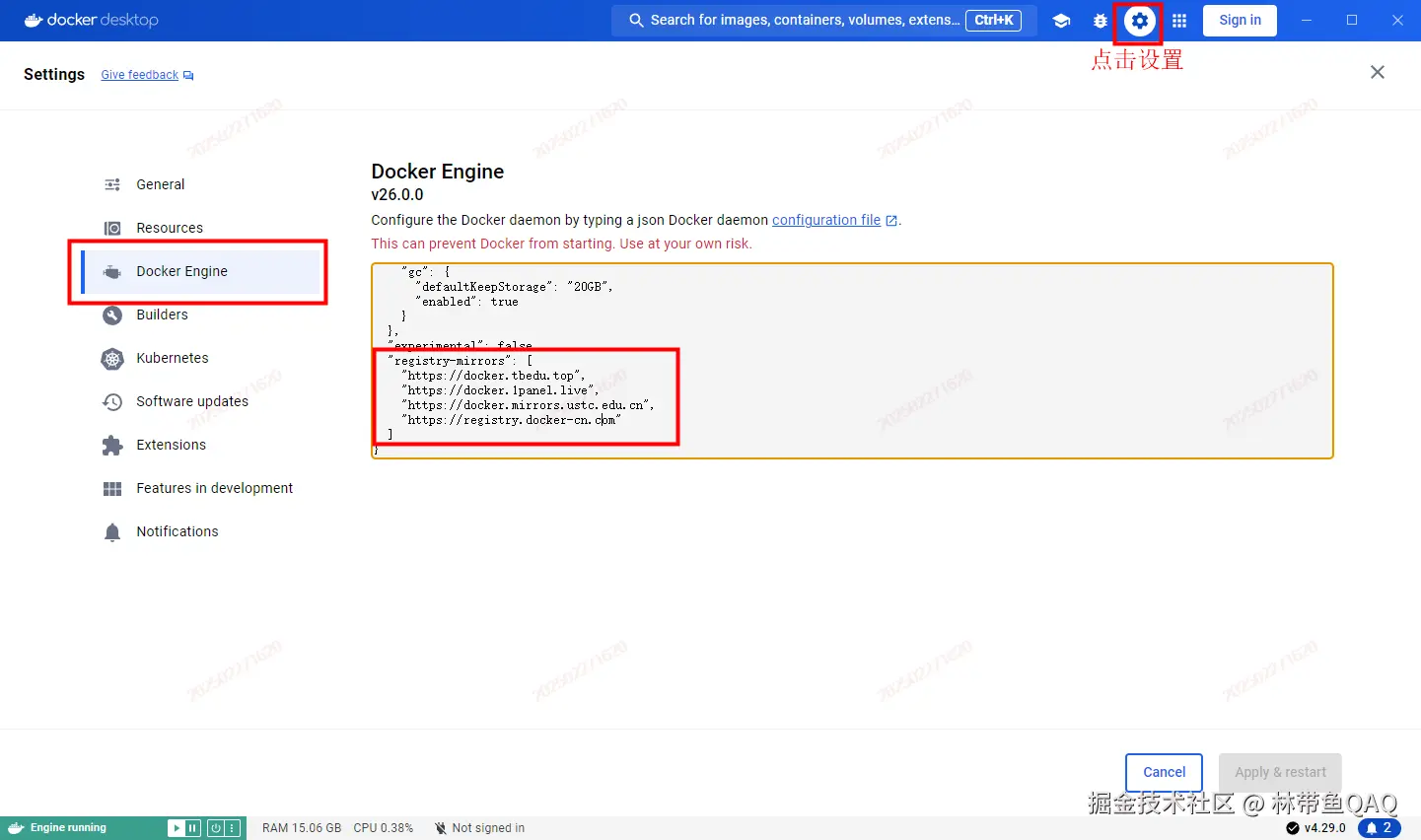
Task: Close the Settings panel with the X
Action: (x=1378, y=72)
